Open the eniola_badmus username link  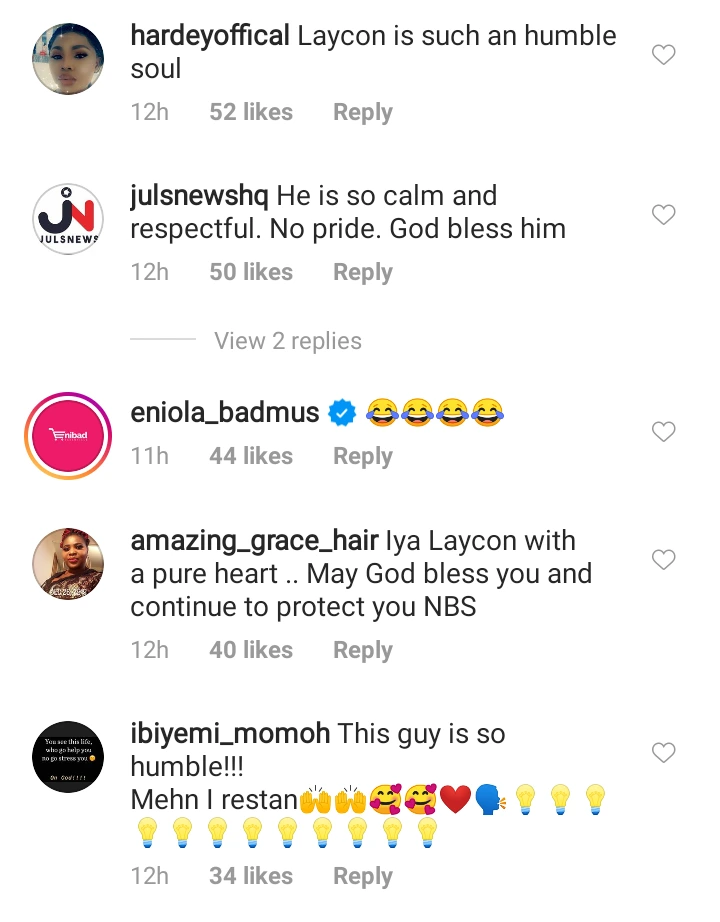[x=225, y=412]
